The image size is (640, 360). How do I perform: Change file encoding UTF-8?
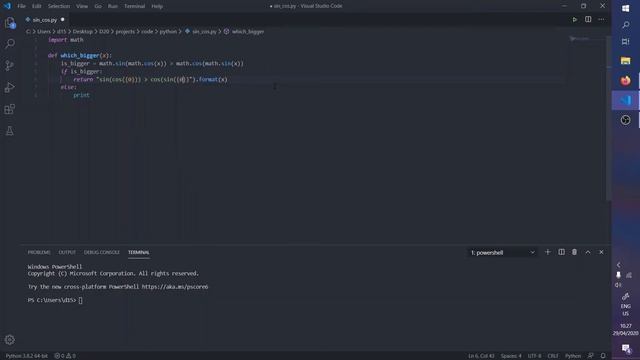coord(534,356)
